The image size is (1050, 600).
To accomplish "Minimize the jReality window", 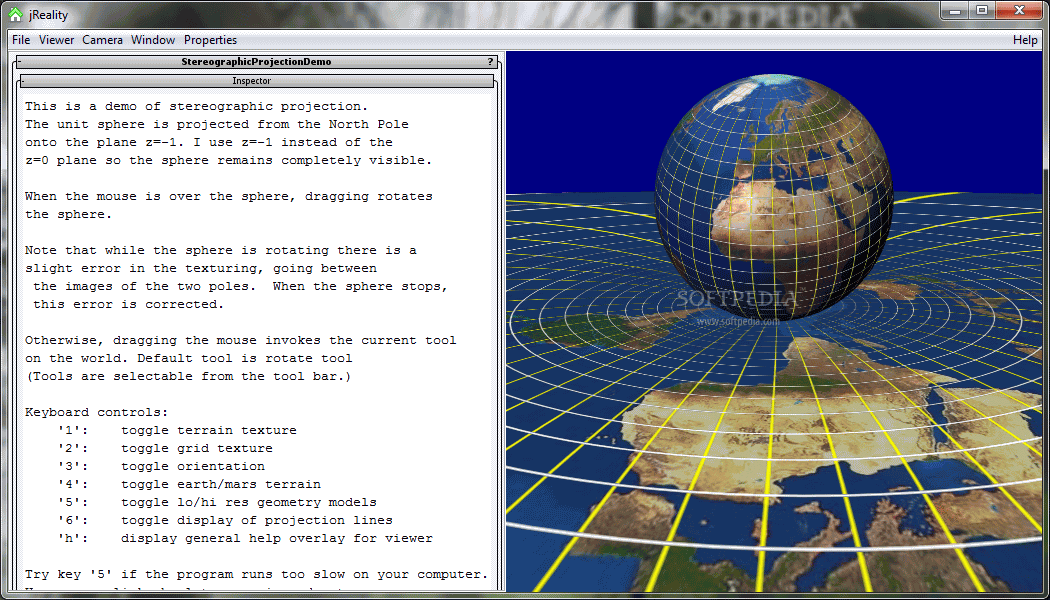I will [954, 9].
